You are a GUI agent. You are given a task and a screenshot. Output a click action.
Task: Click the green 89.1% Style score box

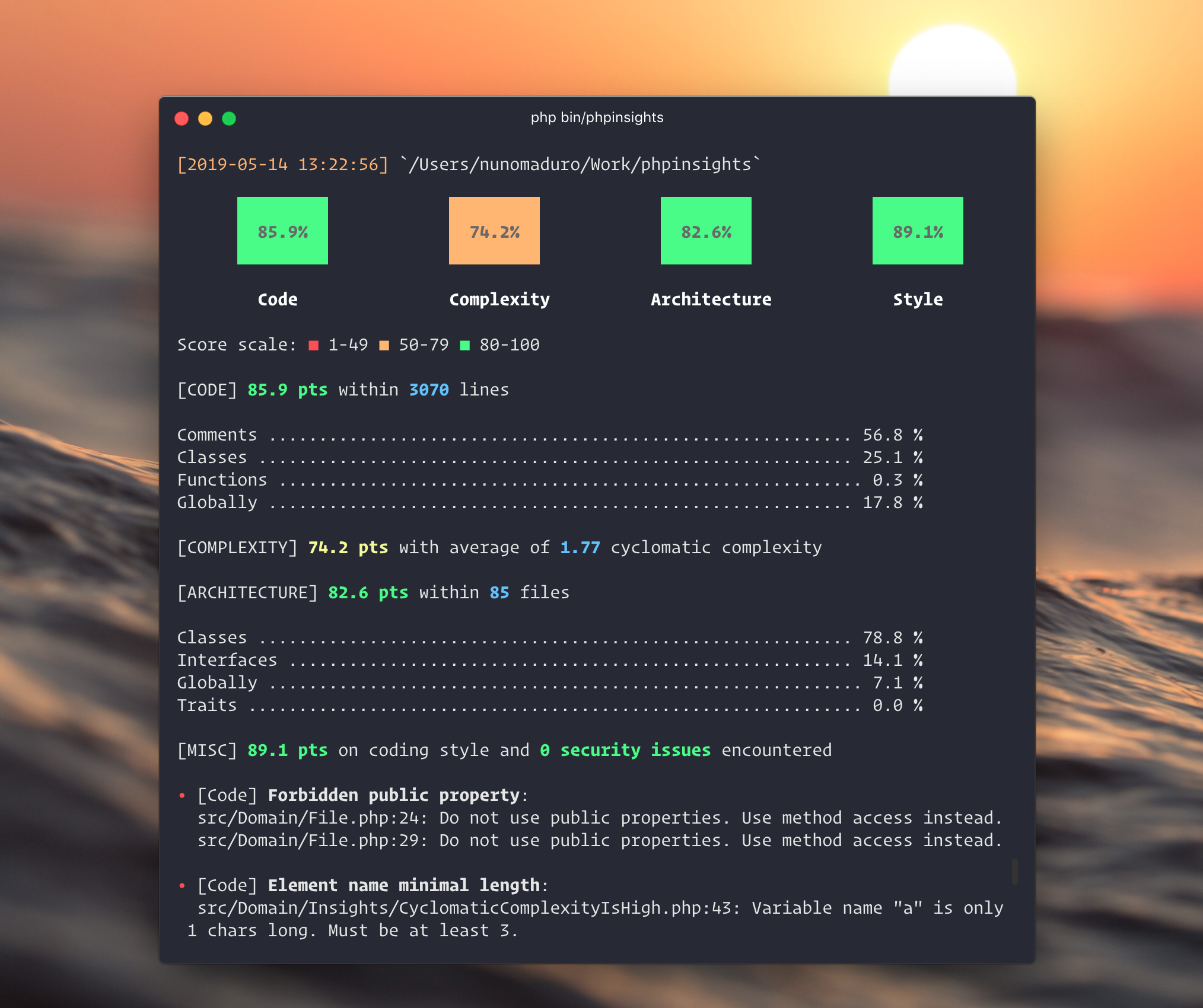tap(918, 231)
